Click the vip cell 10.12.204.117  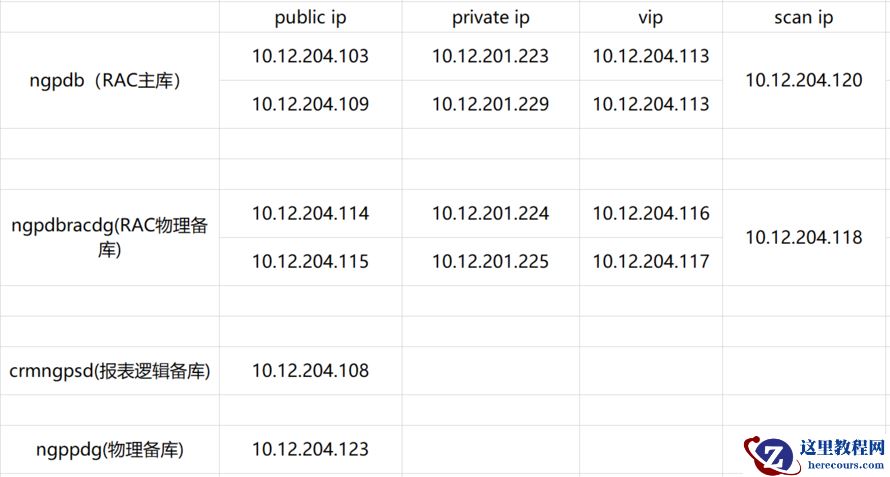pos(650,261)
